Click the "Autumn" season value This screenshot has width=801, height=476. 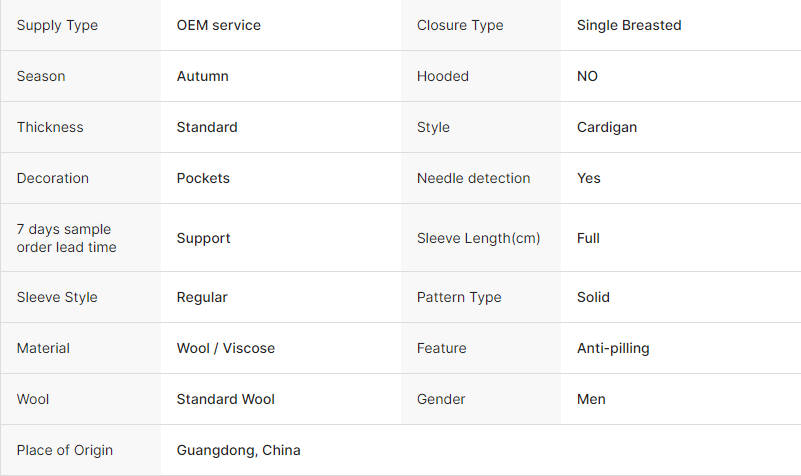[x=202, y=76]
